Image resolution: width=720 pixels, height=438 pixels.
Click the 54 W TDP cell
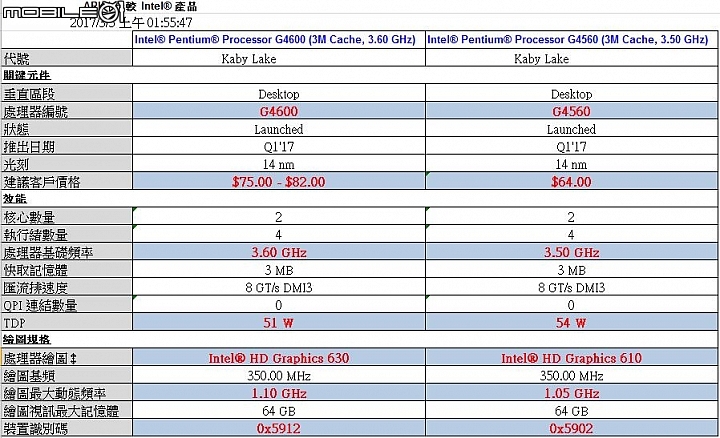point(571,323)
